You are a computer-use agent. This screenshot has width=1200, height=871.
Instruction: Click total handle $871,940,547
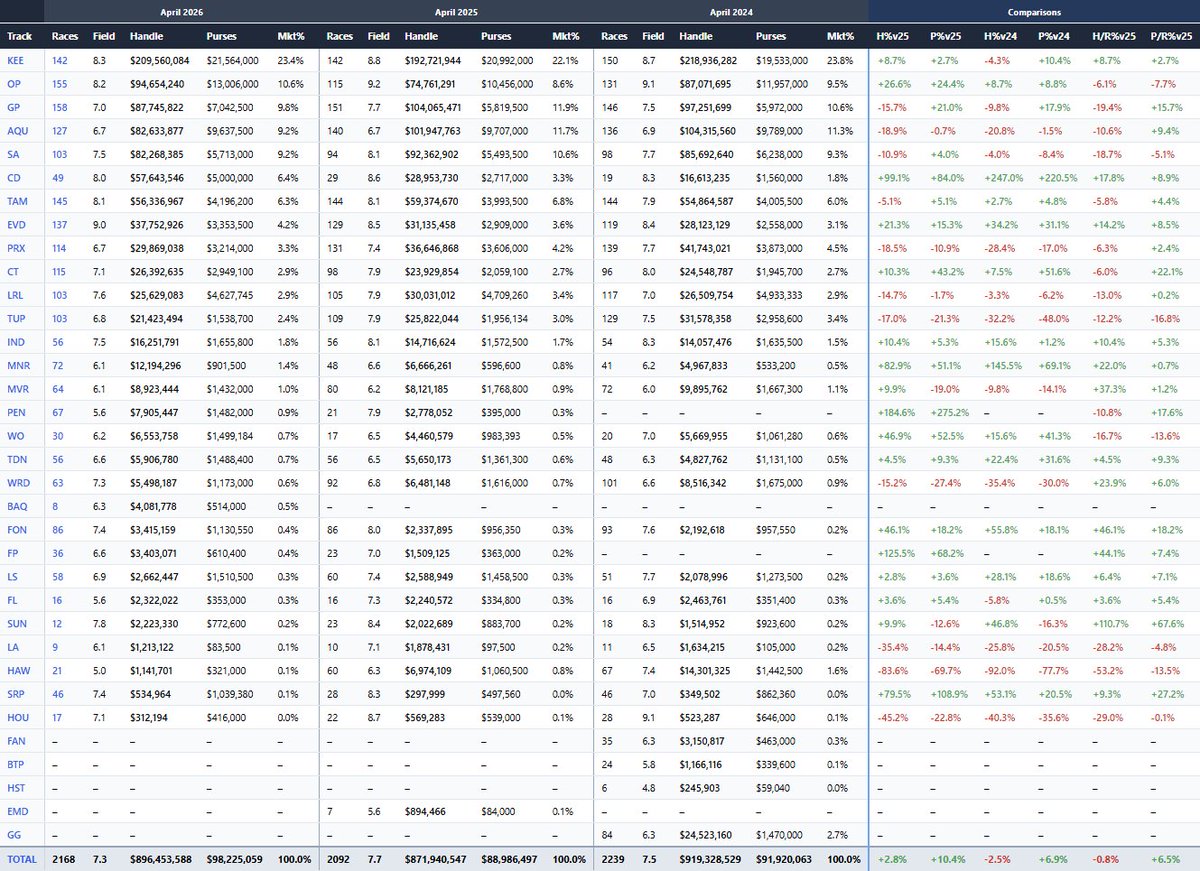438,858
